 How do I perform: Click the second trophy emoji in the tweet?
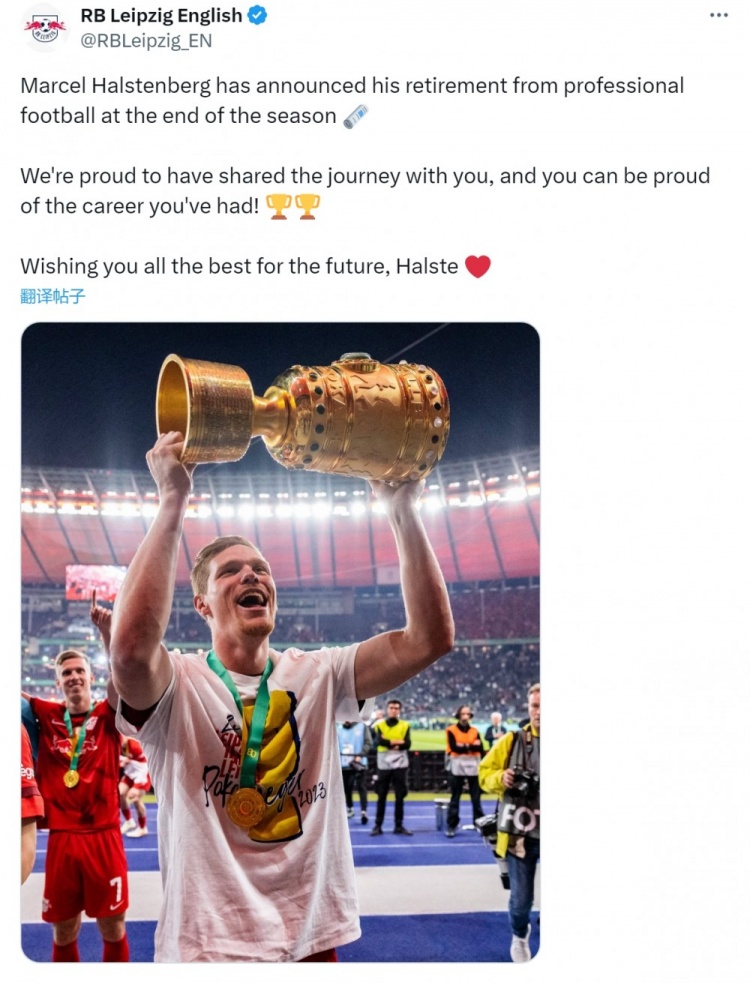point(307,207)
